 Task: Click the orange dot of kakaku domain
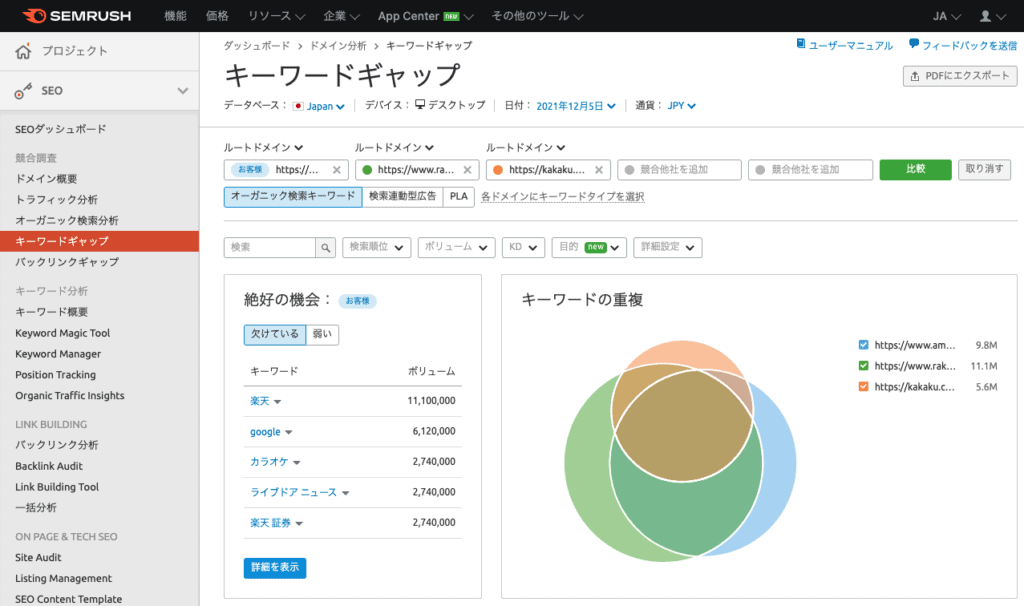[x=498, y=170]
